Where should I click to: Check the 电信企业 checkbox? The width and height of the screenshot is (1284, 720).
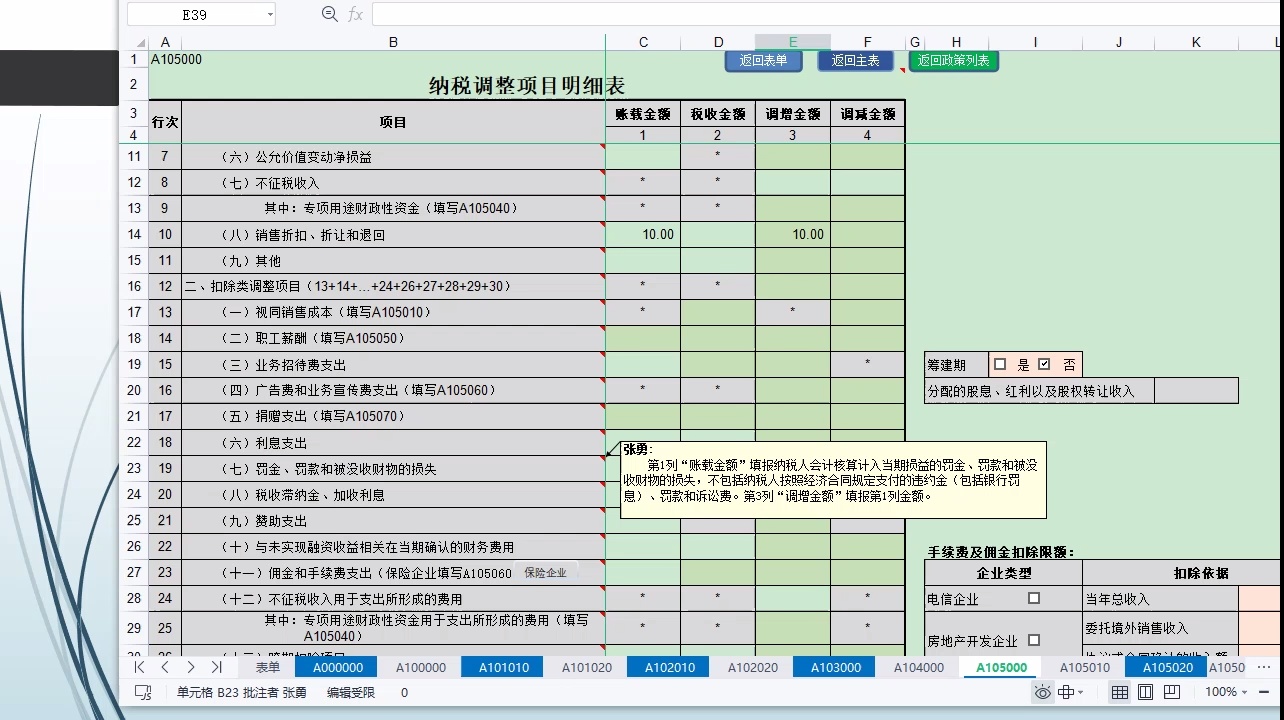pyautogui.click(x=1034, y=598)
